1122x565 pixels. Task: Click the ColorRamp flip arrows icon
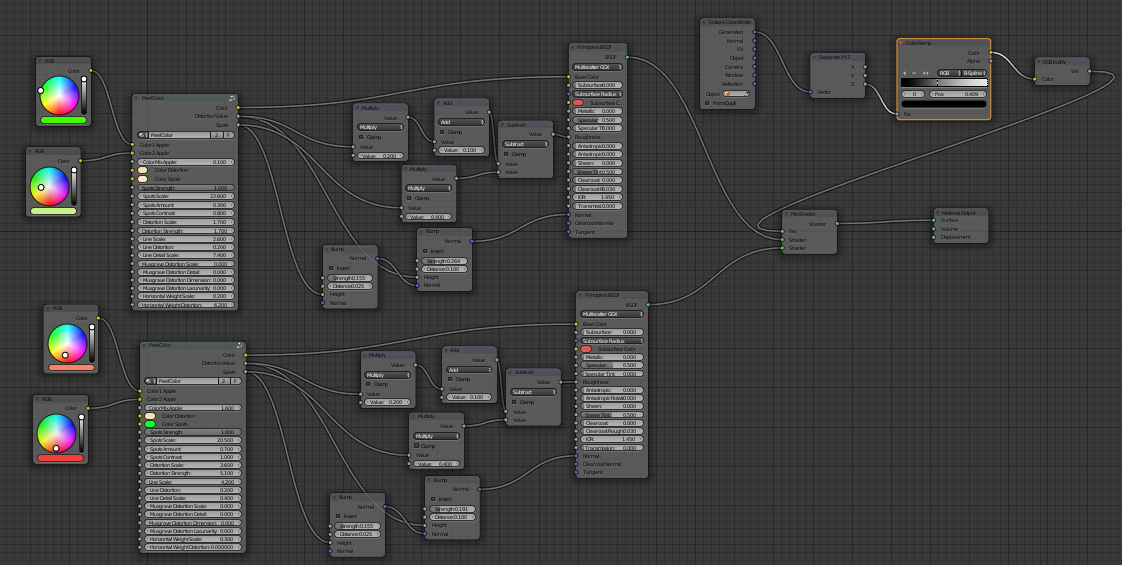pos(925,73)
